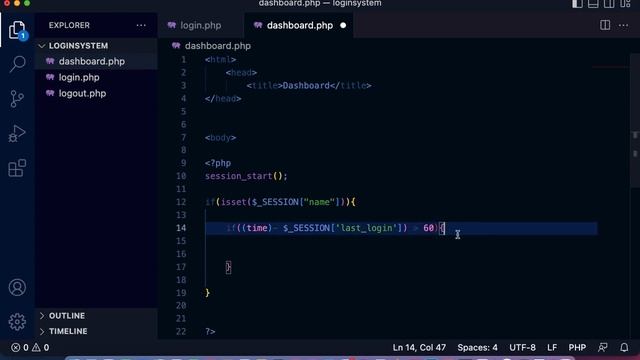Click the number 60 on line 14
Viewport: 640px width, 360px height.
click(x=429, y=228)
